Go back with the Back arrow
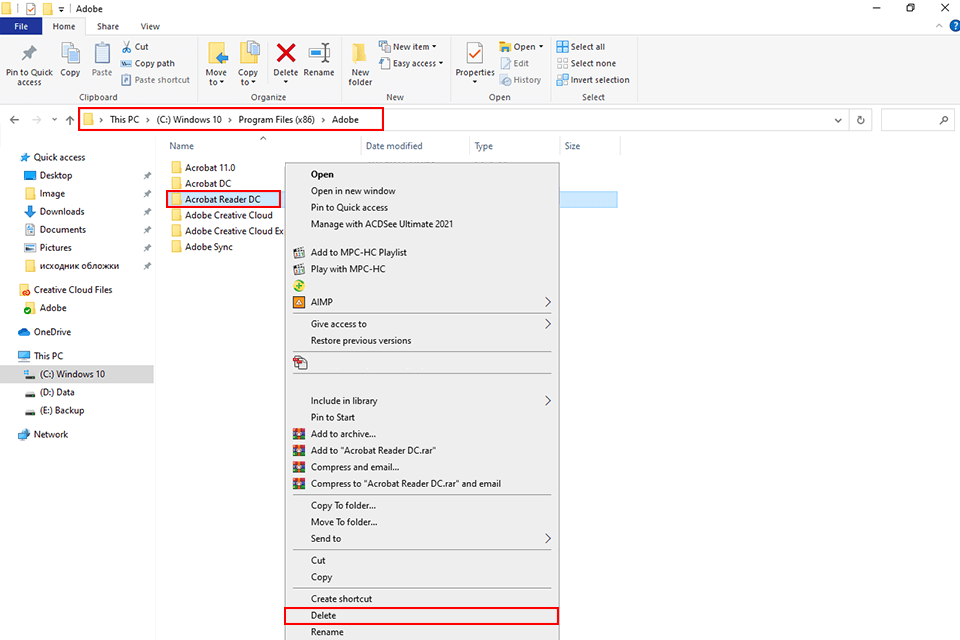 tap(15, 120)
